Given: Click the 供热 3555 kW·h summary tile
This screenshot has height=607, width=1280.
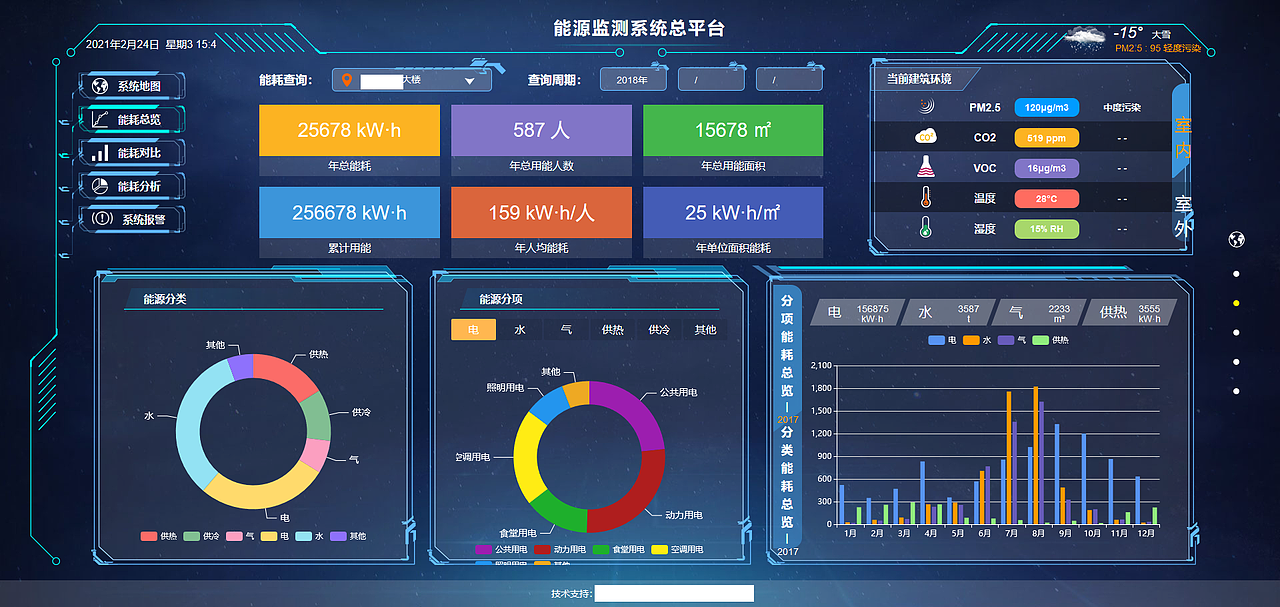Looking at the screenshot, I should (x=1129, y=313).
